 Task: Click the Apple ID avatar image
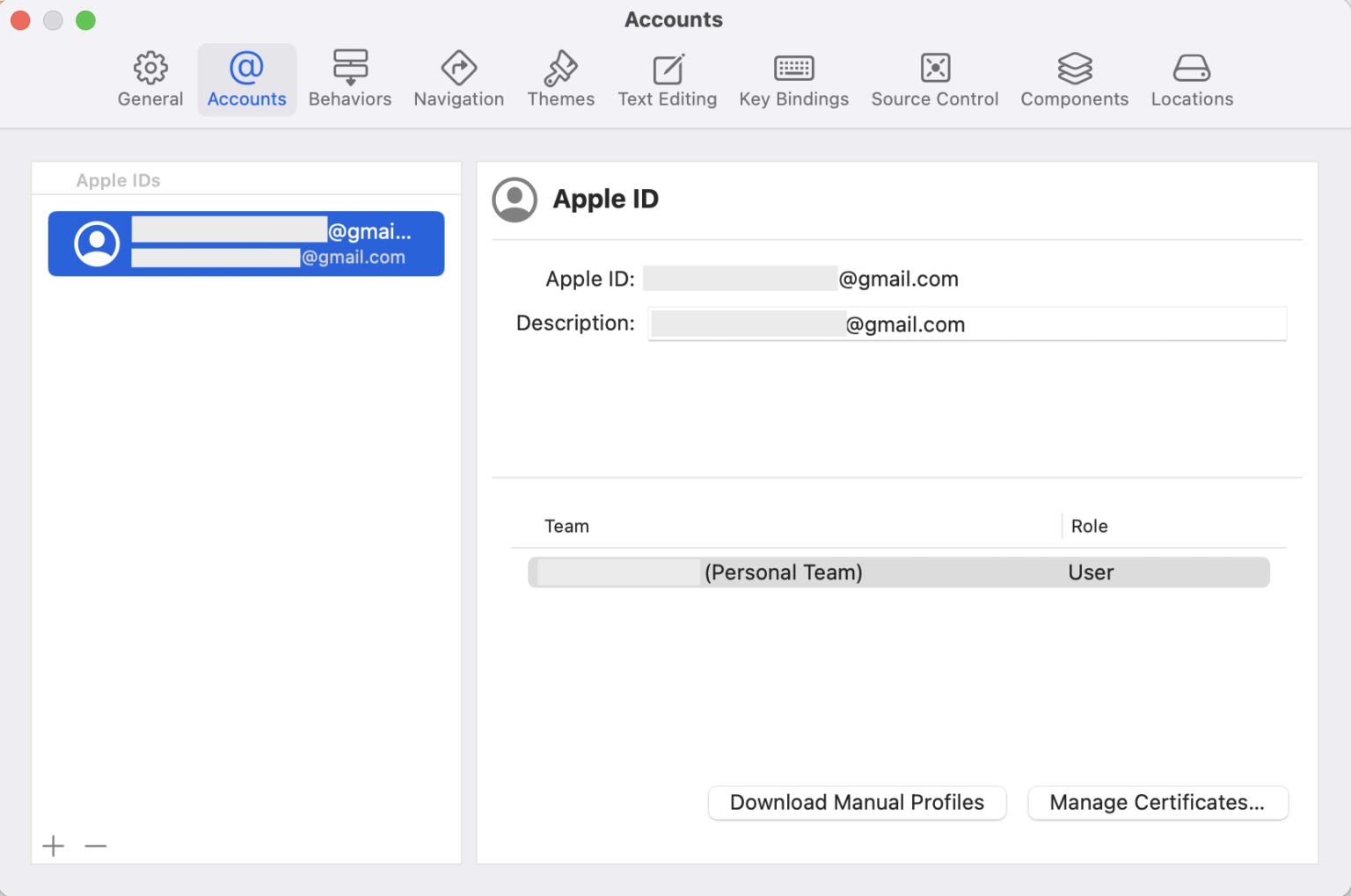(x=515, y=200)
